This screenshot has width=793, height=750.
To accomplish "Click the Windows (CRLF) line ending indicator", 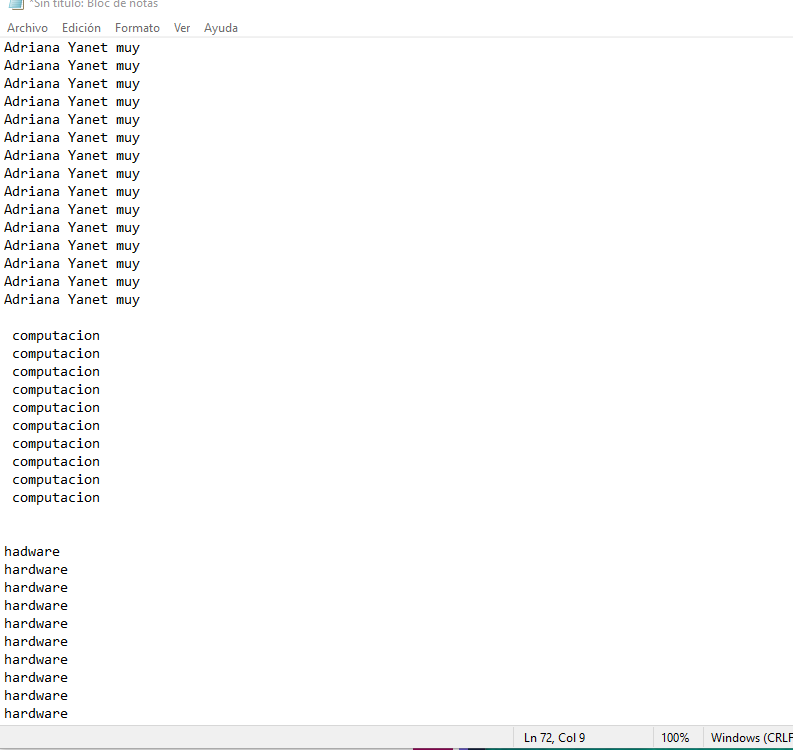I will (752, 738).
